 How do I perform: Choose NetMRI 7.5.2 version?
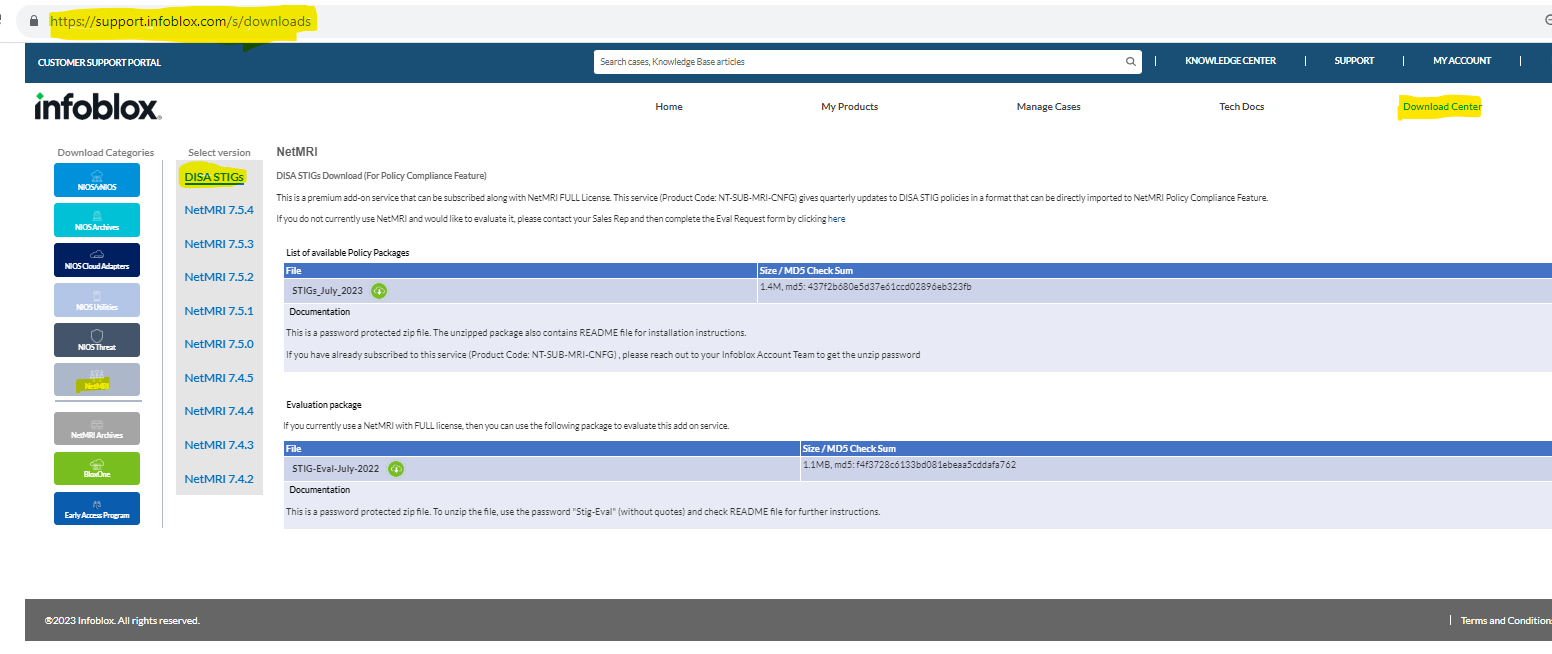tap(219, 277)
